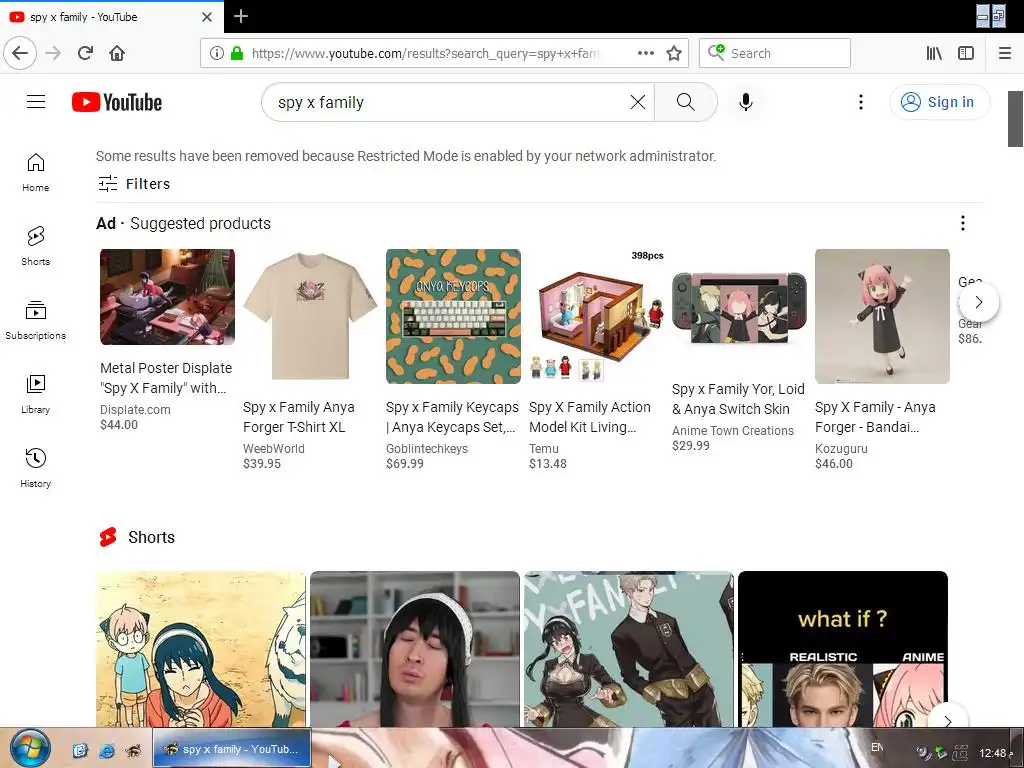Click the Anya Forger Bandai figure image
The image size is (1024, 768).
point(882,316)
